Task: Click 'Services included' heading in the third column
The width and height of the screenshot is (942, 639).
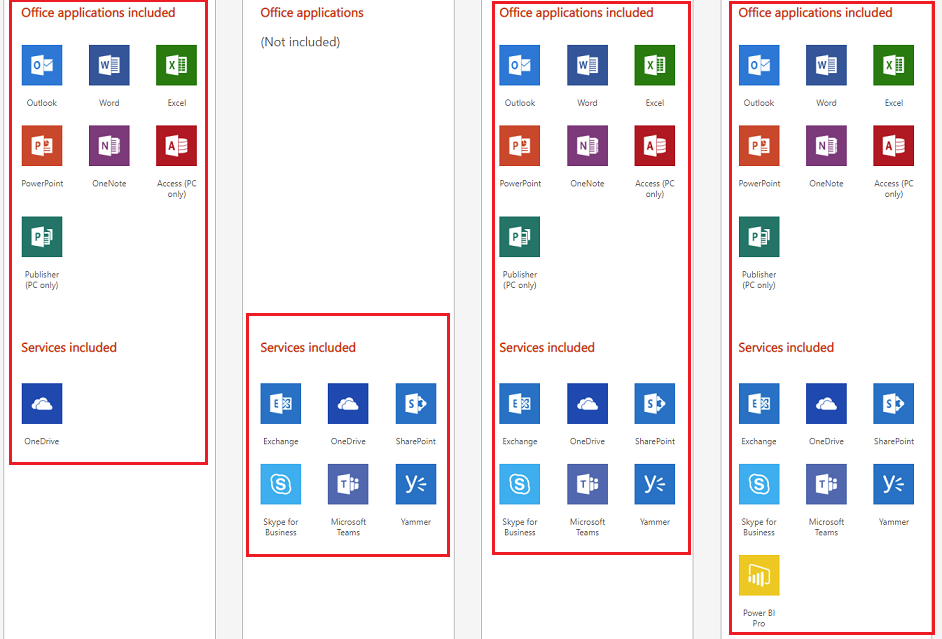Action: point(547,347)
